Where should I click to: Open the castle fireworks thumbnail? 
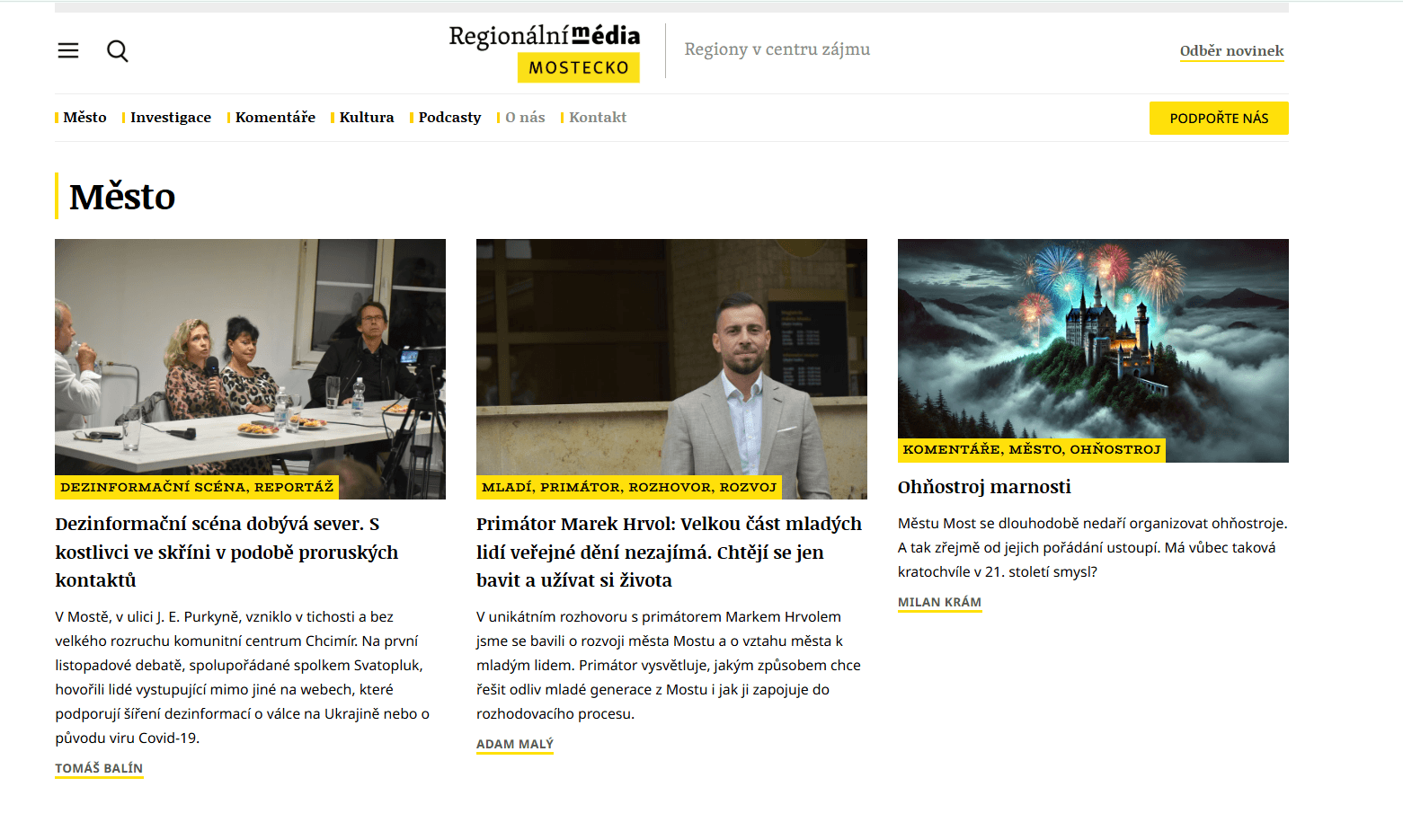pos(1093,350)
